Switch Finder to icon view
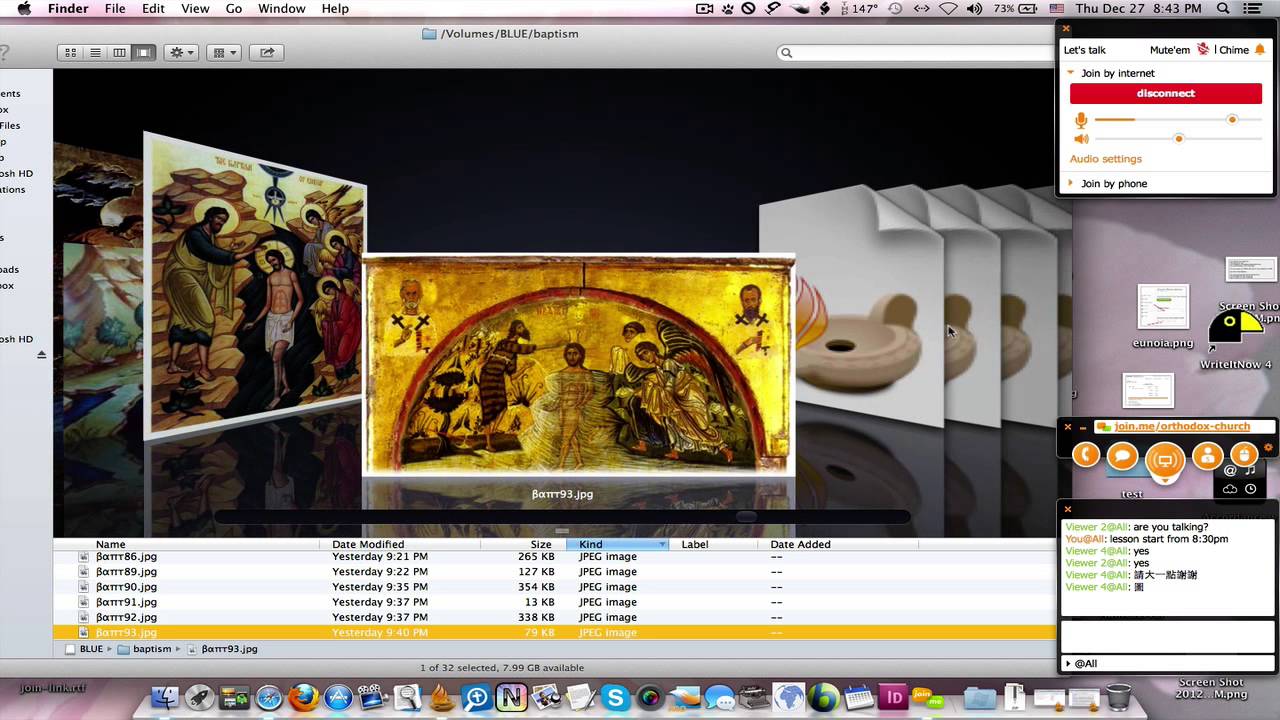1280x720 pixels. click(71, 53)
